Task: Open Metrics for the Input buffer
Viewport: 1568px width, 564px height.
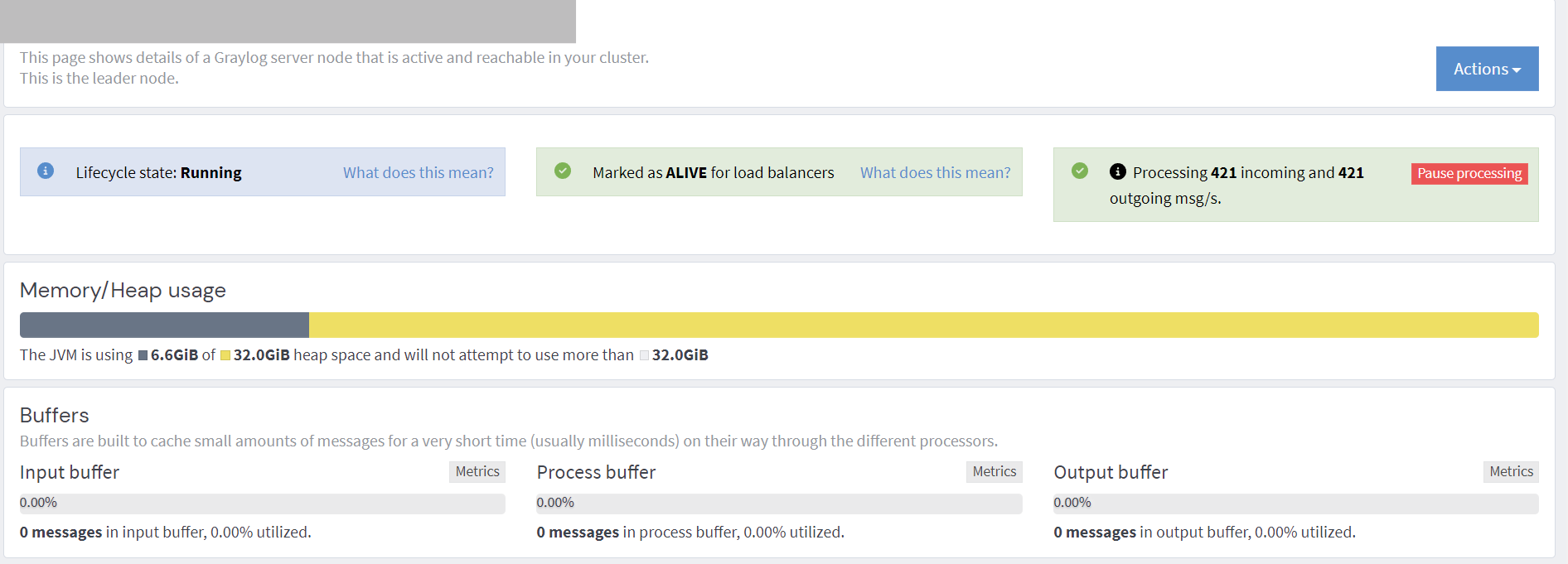Action: [477, 471]
